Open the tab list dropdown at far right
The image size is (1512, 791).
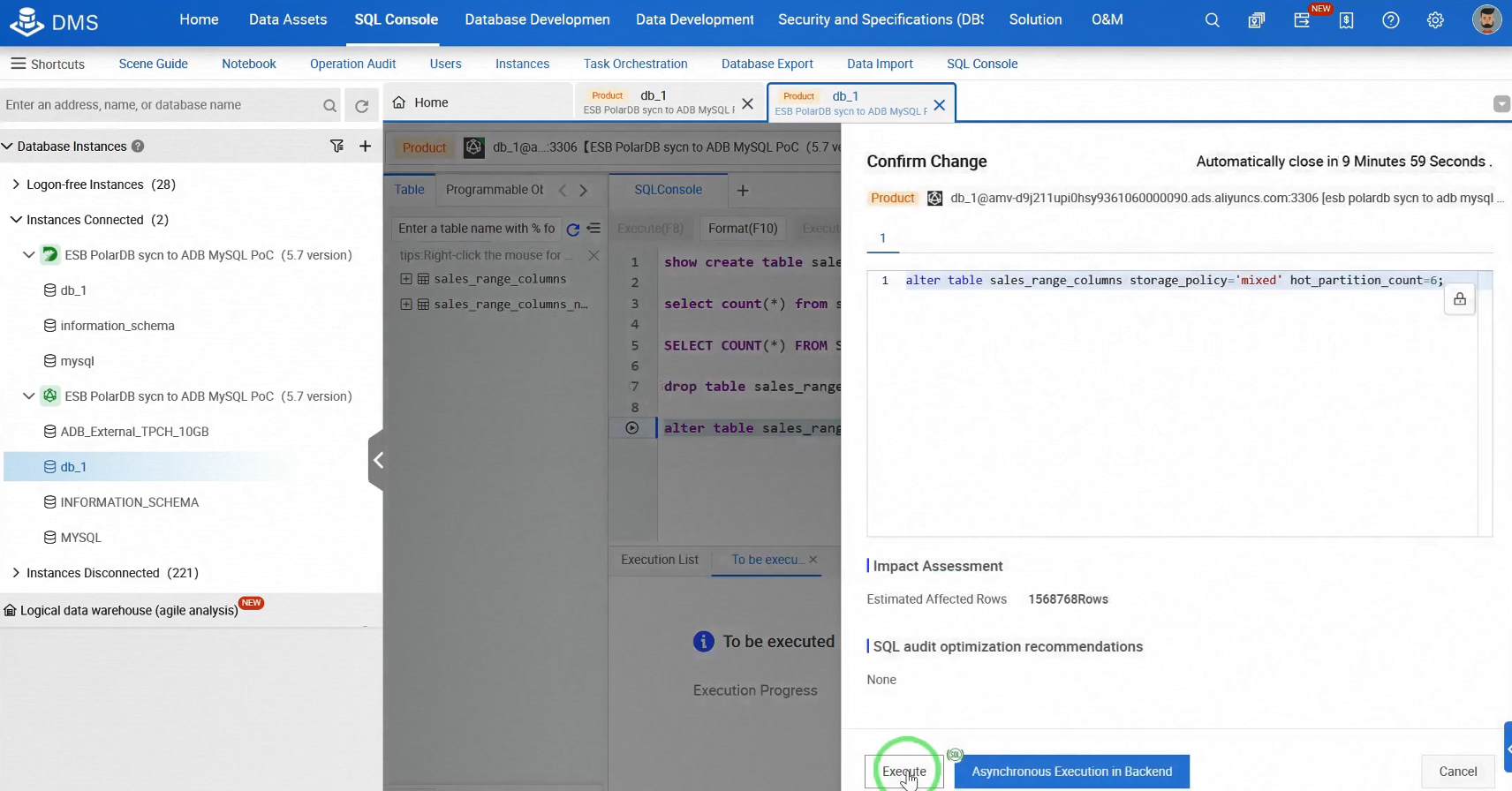1501,104
